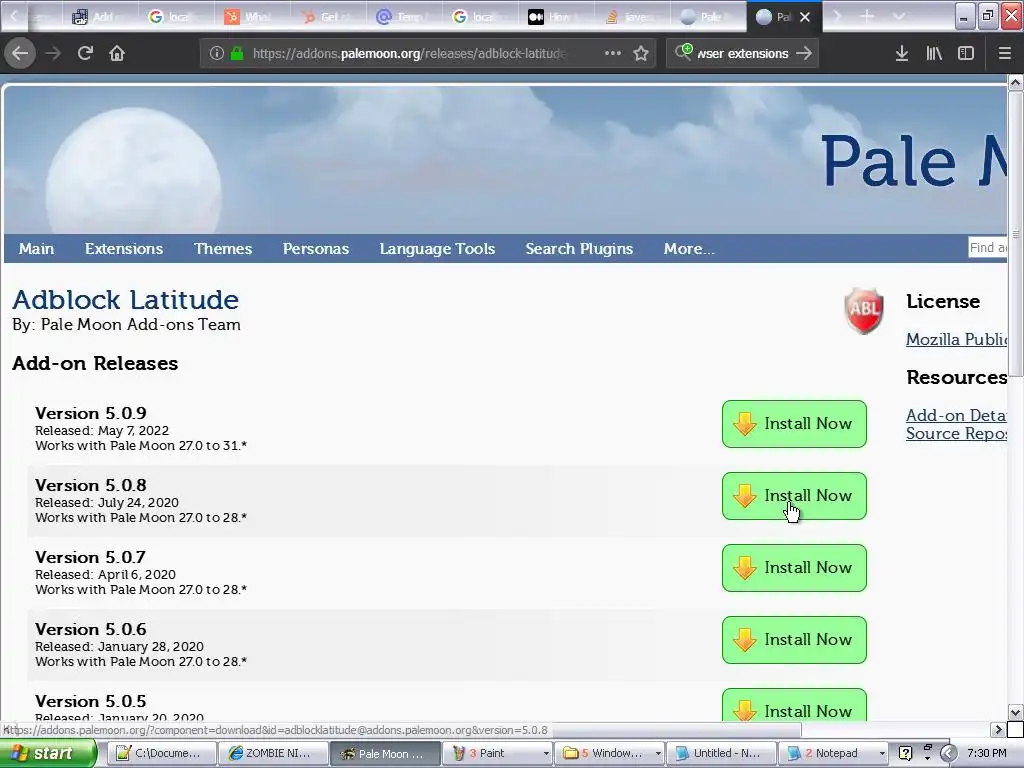This screenshot has width=1024, height=768.
Task: Click the Help question mark tray icon
Action: 905,753
